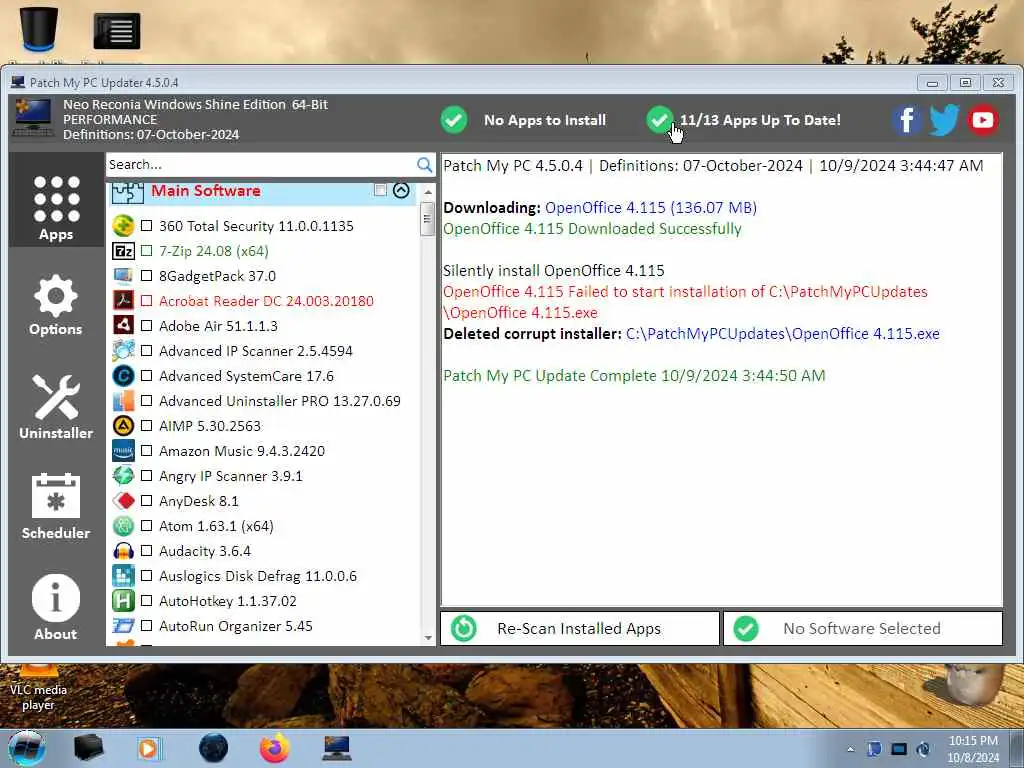Check the Adobe Air 51.1.1.3 box

[x=147, y=326]
